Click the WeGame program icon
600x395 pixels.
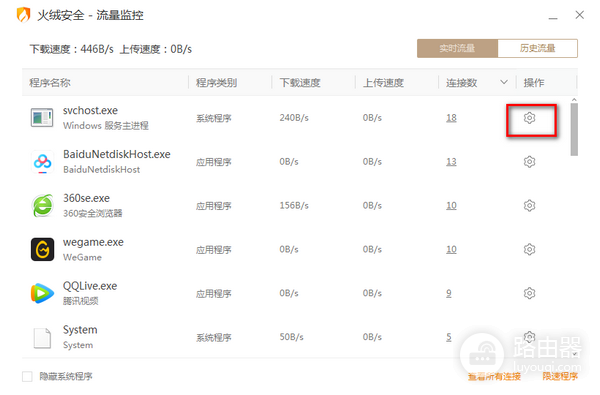pos(42,250)
